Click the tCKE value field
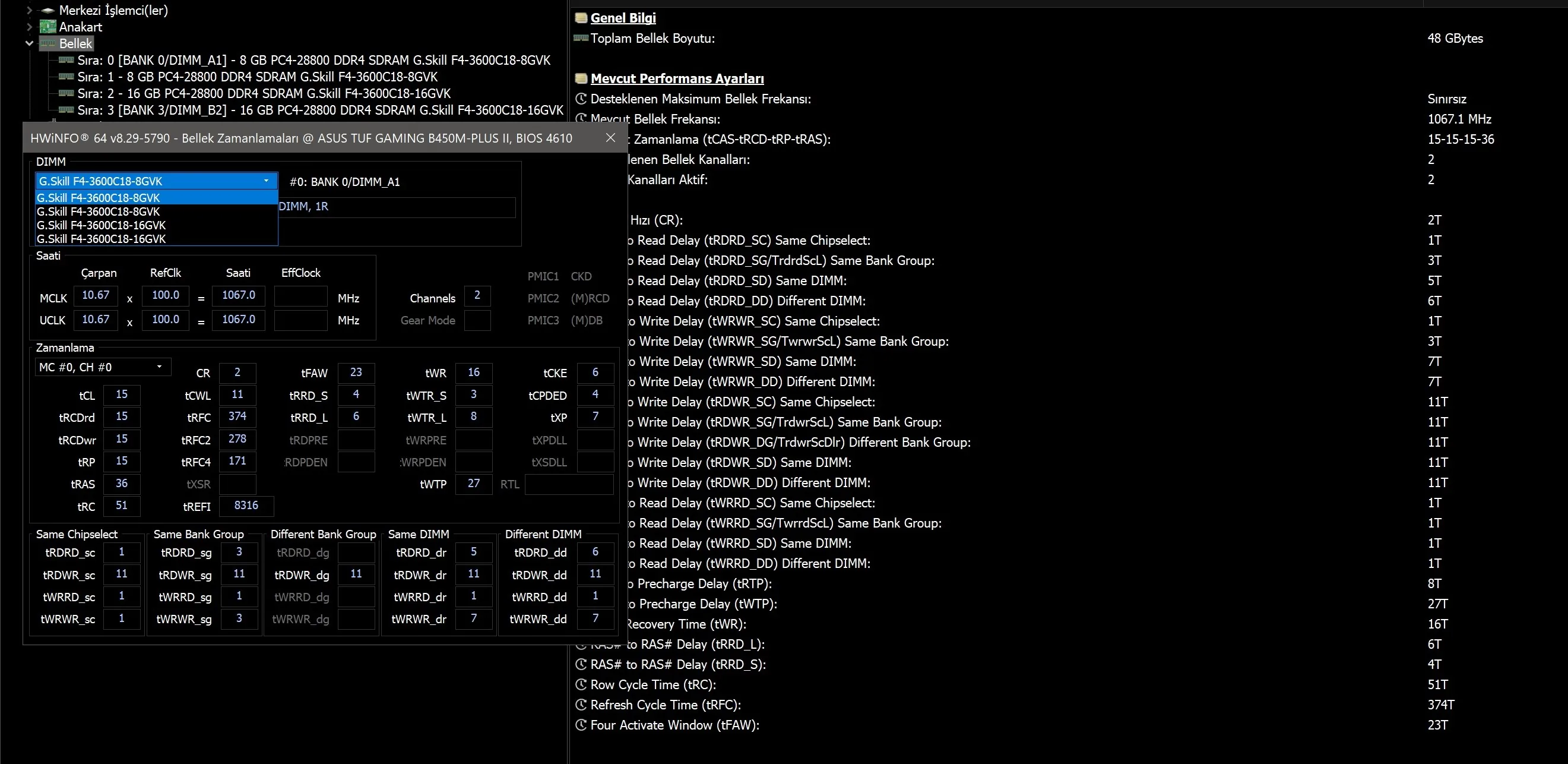This screenshot has height=764, width=1568. 595,372
